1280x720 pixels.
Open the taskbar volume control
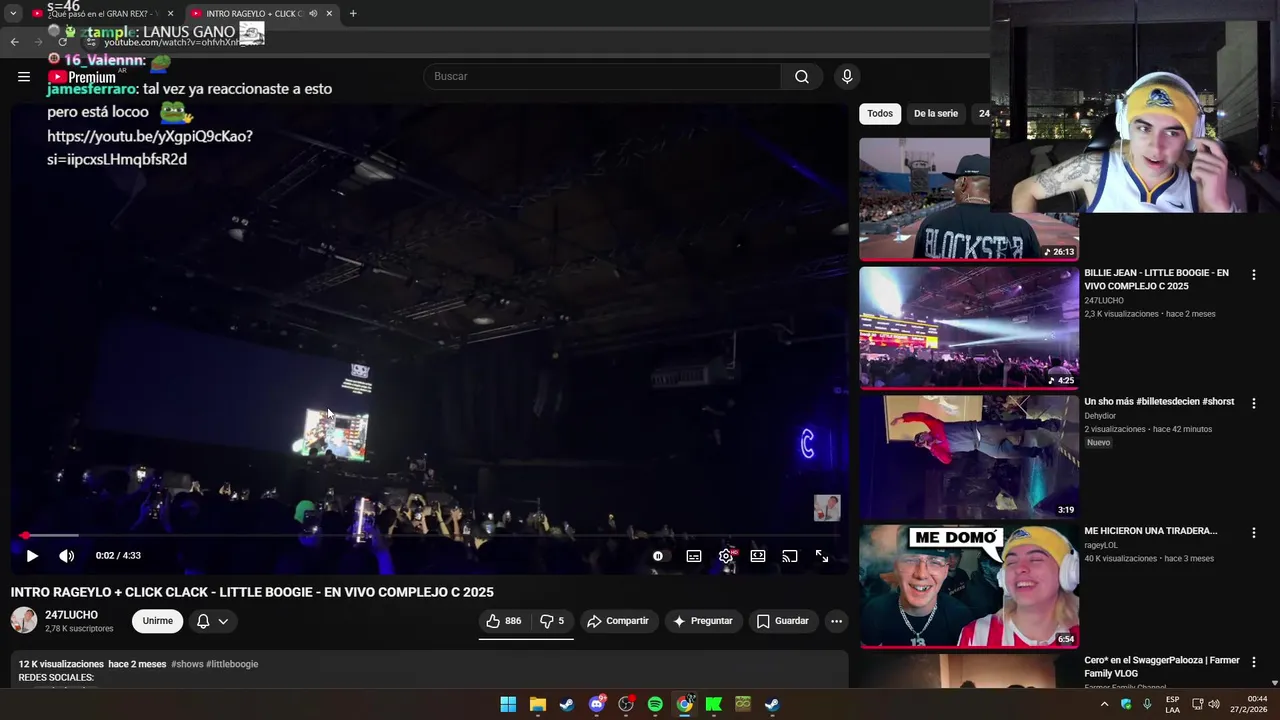click(1214, 704)
